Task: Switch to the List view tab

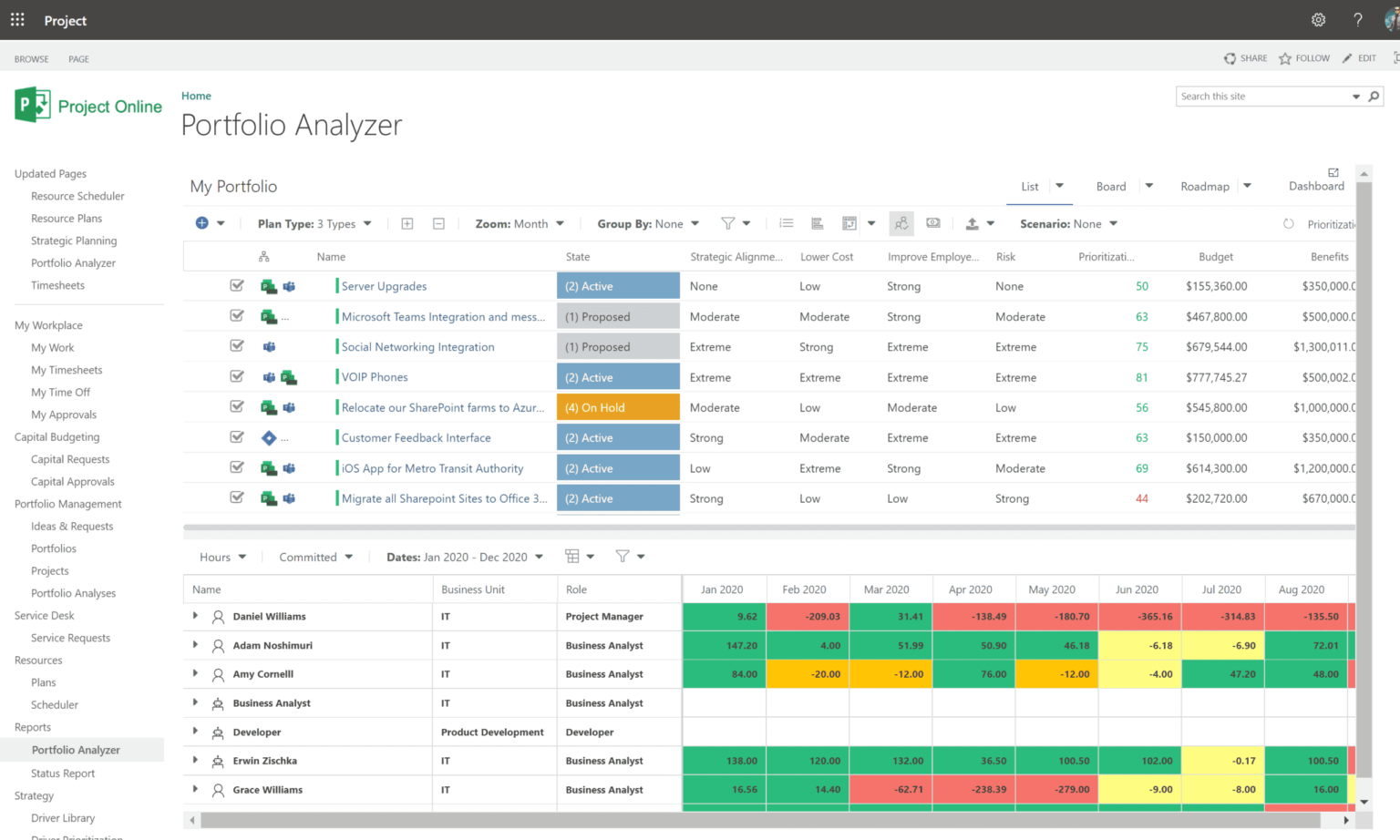Action: tap(1030, 186)
